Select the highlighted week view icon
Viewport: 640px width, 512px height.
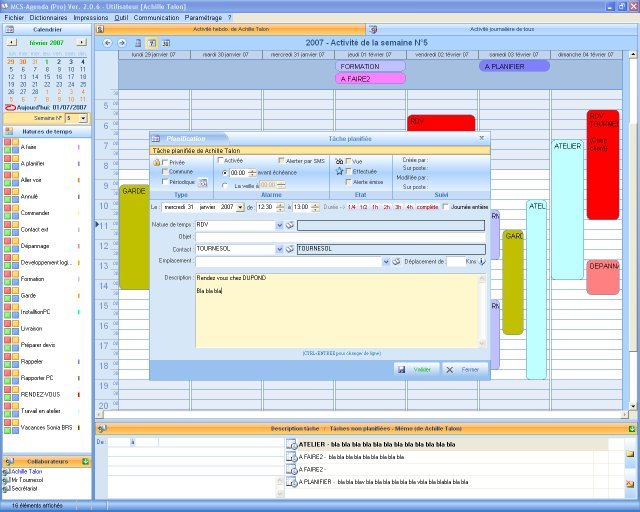click(x=151, y=43)
